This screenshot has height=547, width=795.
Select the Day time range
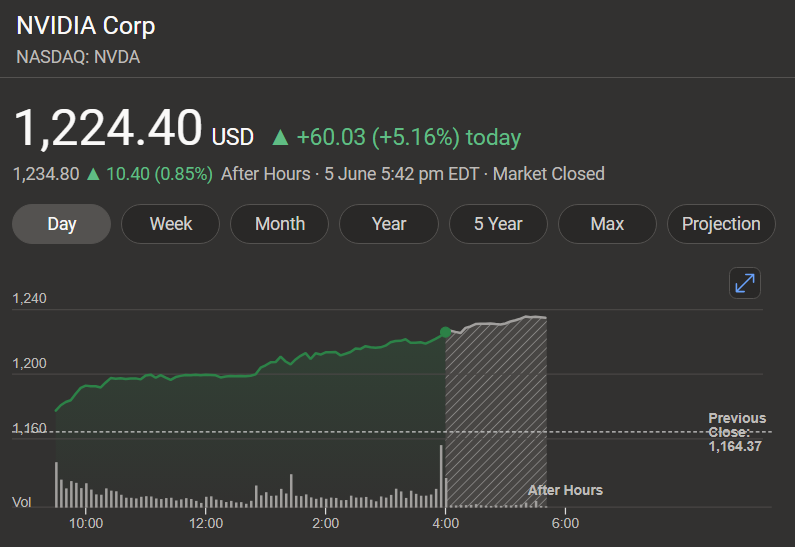tap(61, 224)
